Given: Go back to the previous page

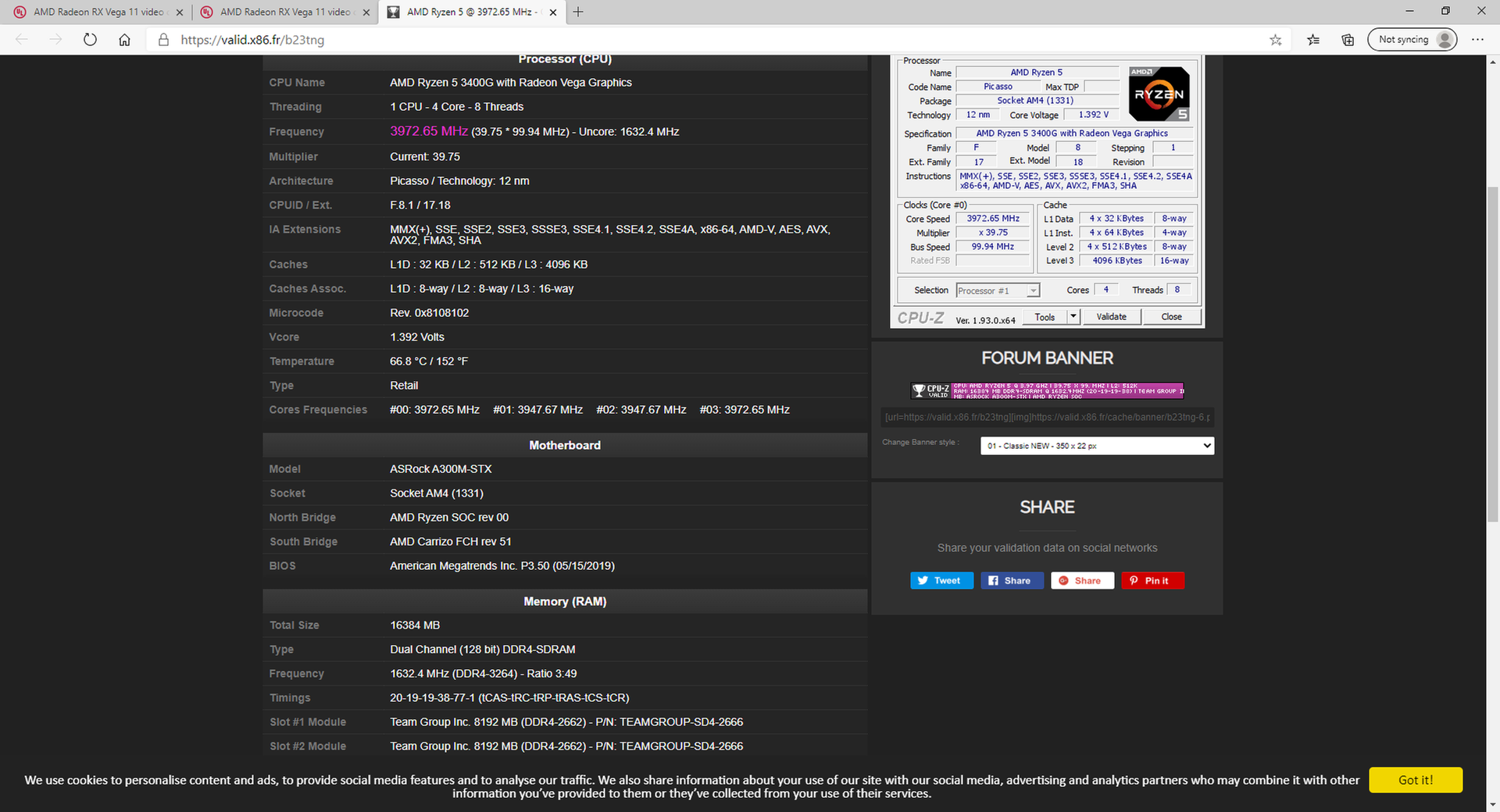Looking at the screenshot, I should [x=22, y=39].
